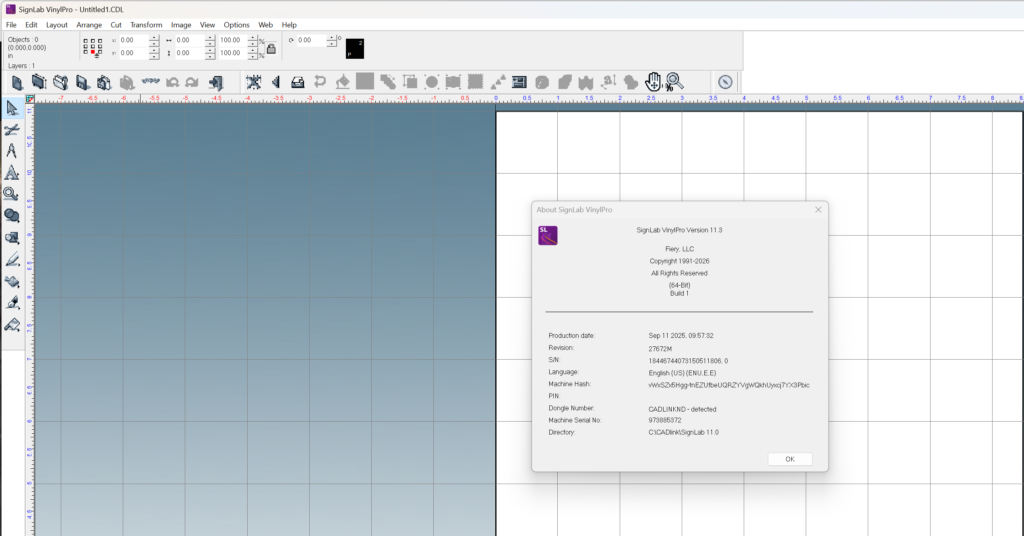Increase the width value spinner
Screen dimensions: 1024x536
pyautogui.click(x=210, y=37)
